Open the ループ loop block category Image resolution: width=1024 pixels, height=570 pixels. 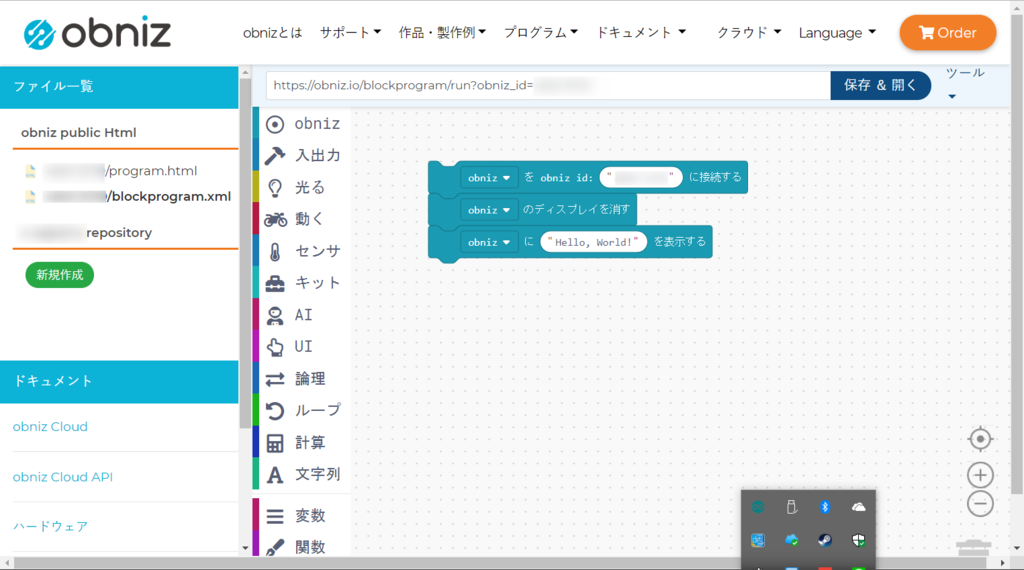pyautogui.click(x=304, y=410)
